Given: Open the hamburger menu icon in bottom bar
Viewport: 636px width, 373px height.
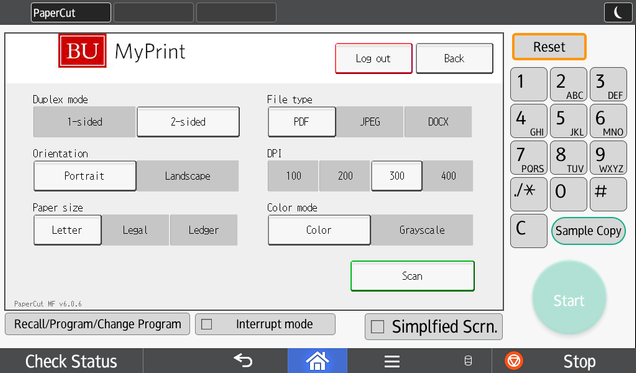Looking at the screenshot, I should (x=392, y=361).
